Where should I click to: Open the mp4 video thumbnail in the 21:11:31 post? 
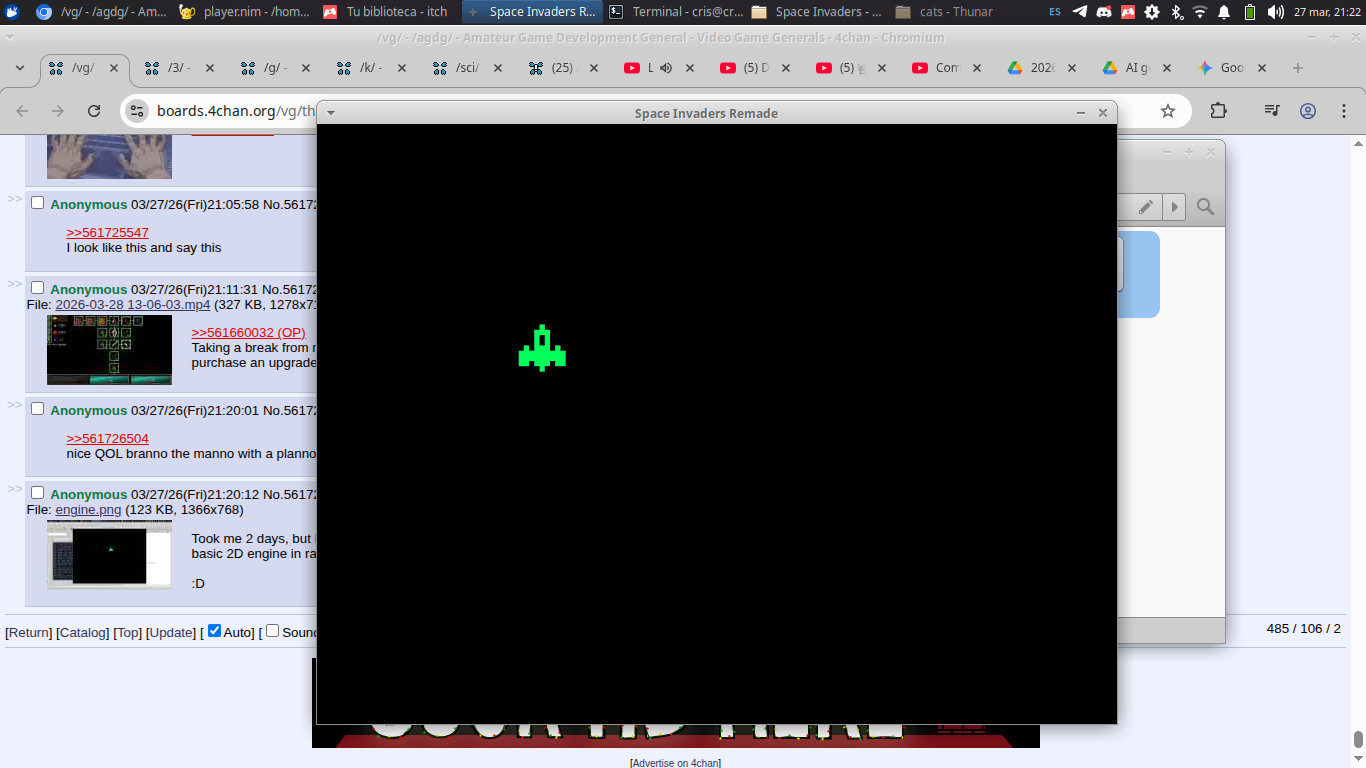pyautogui.click(x=109, y=350)
